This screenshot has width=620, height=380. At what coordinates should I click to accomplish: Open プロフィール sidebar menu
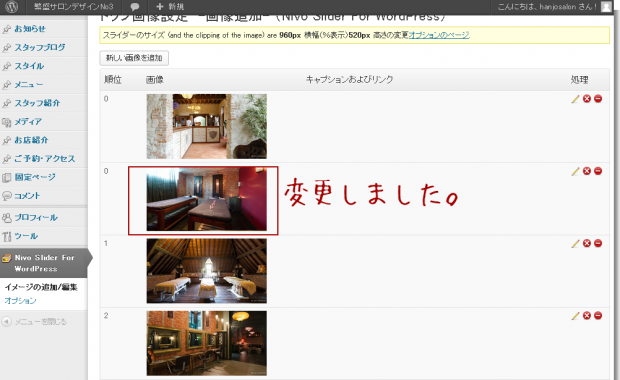(x=36, y=217)
